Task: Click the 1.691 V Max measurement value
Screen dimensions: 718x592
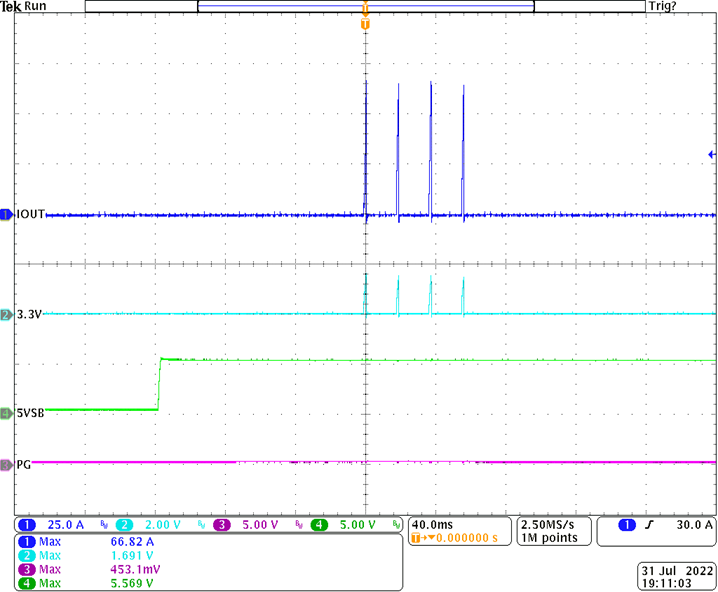Action: pyautogui.click(x=132, y=556)
